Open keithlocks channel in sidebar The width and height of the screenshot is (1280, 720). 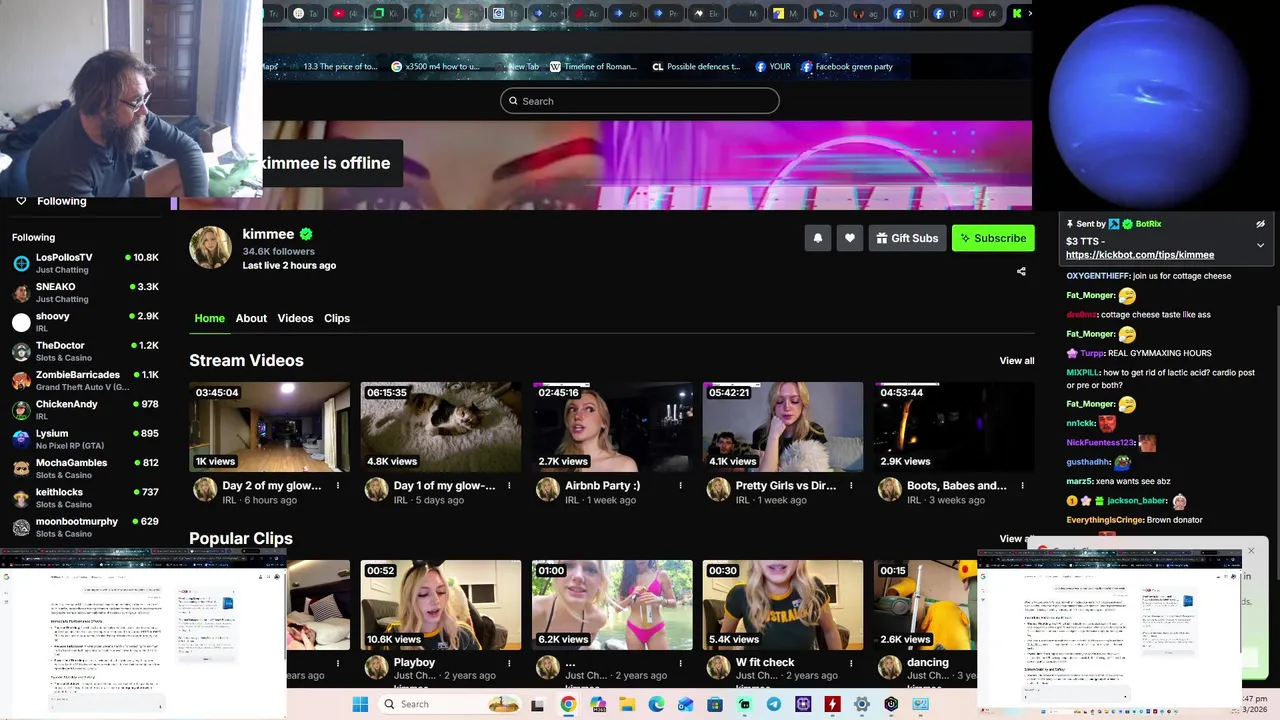[x=86, y=497]
